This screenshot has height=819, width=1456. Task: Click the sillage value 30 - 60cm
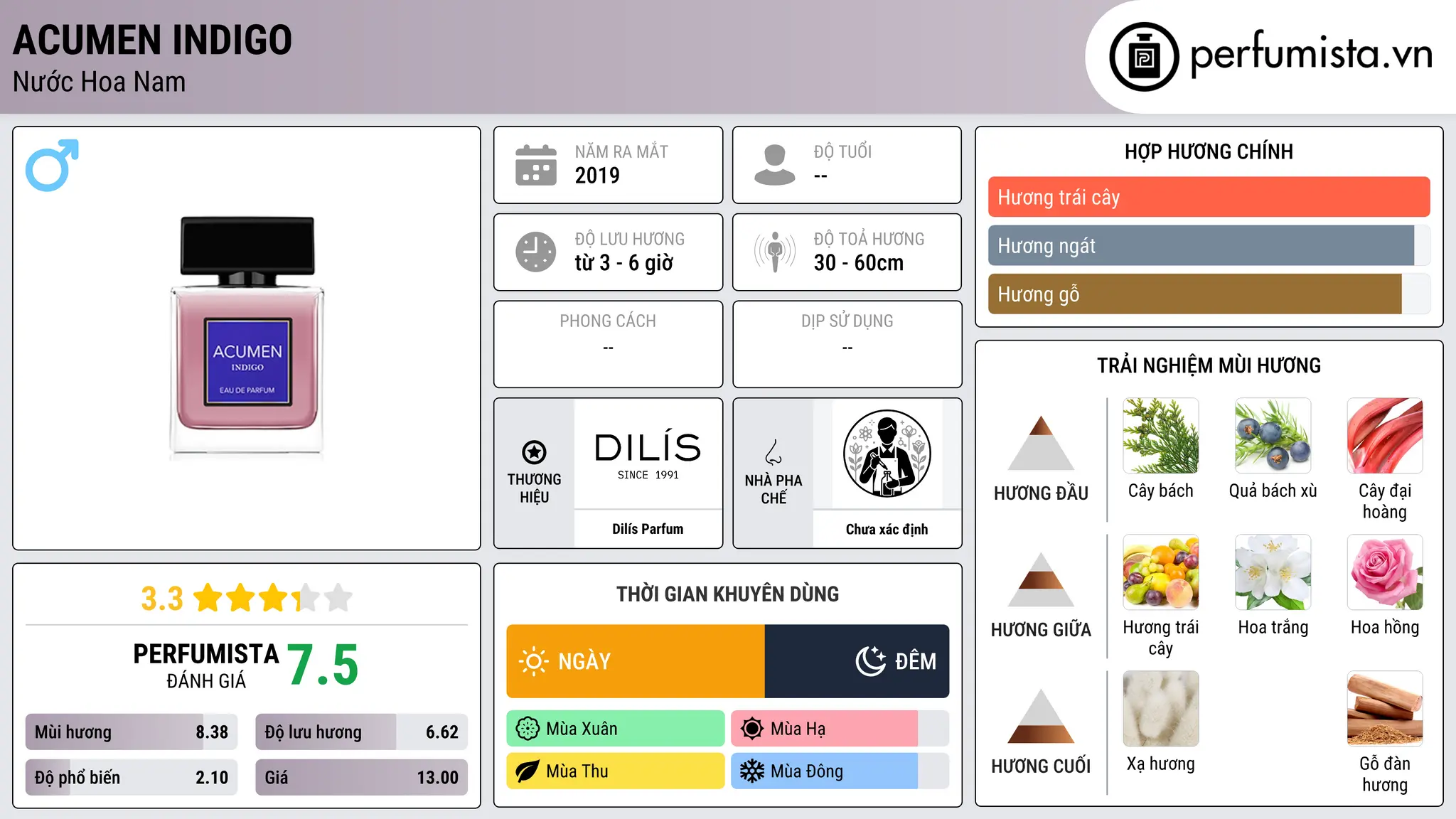point(859,262)
